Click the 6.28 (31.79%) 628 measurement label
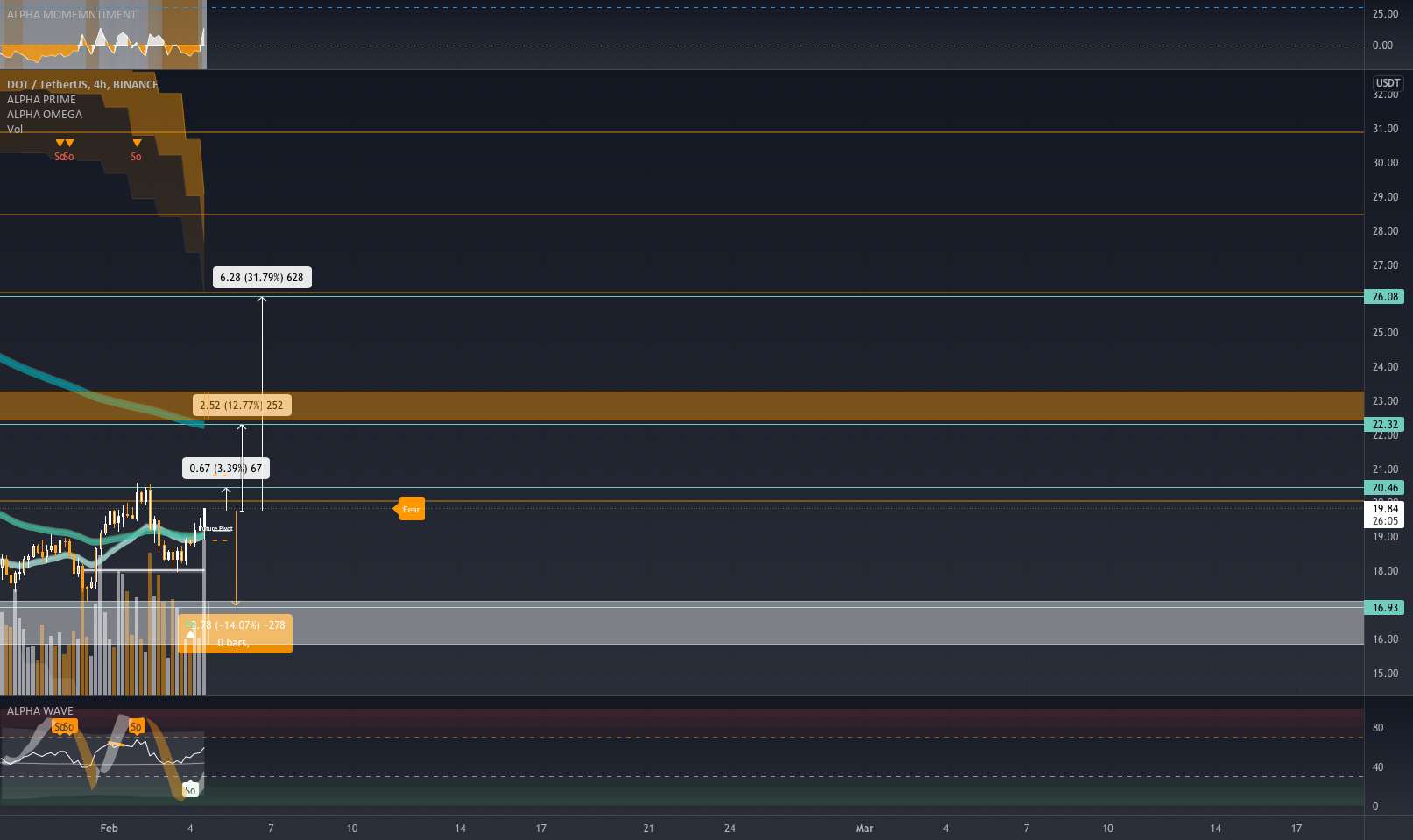 [262, 278]
